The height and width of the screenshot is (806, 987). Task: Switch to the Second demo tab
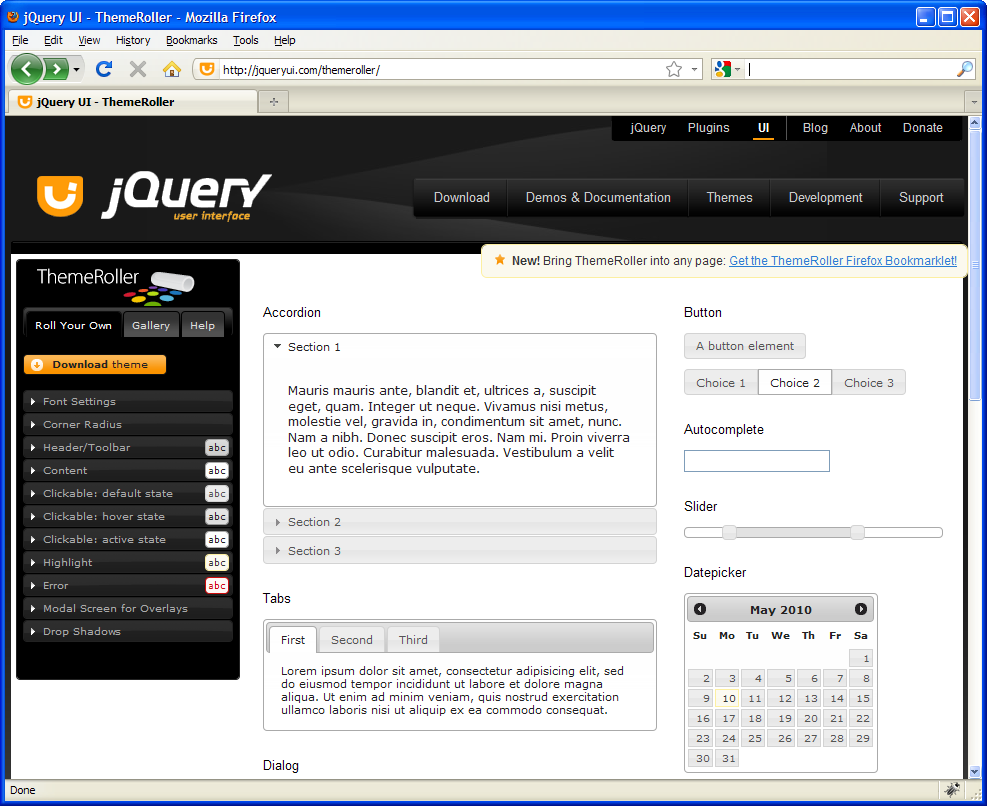[x=352, y=640]
